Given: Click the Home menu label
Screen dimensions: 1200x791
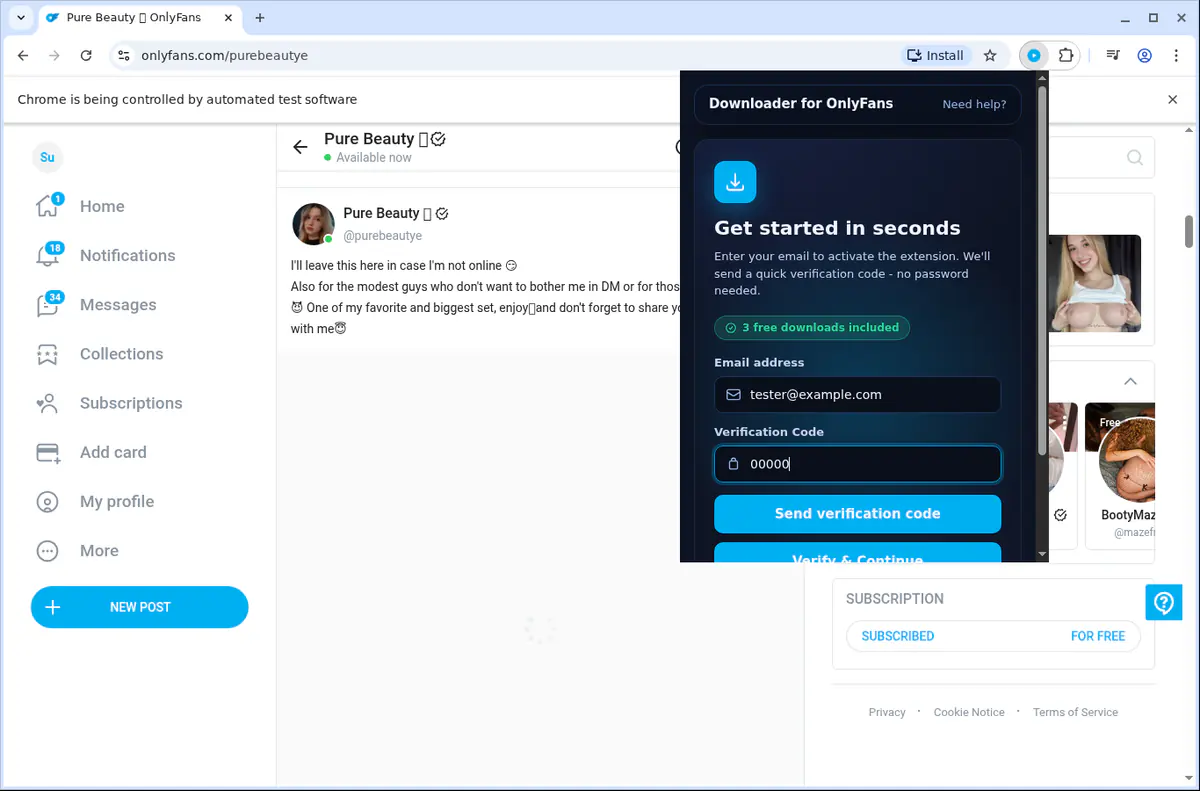Looking at the screenshot, I should (102, 206).
